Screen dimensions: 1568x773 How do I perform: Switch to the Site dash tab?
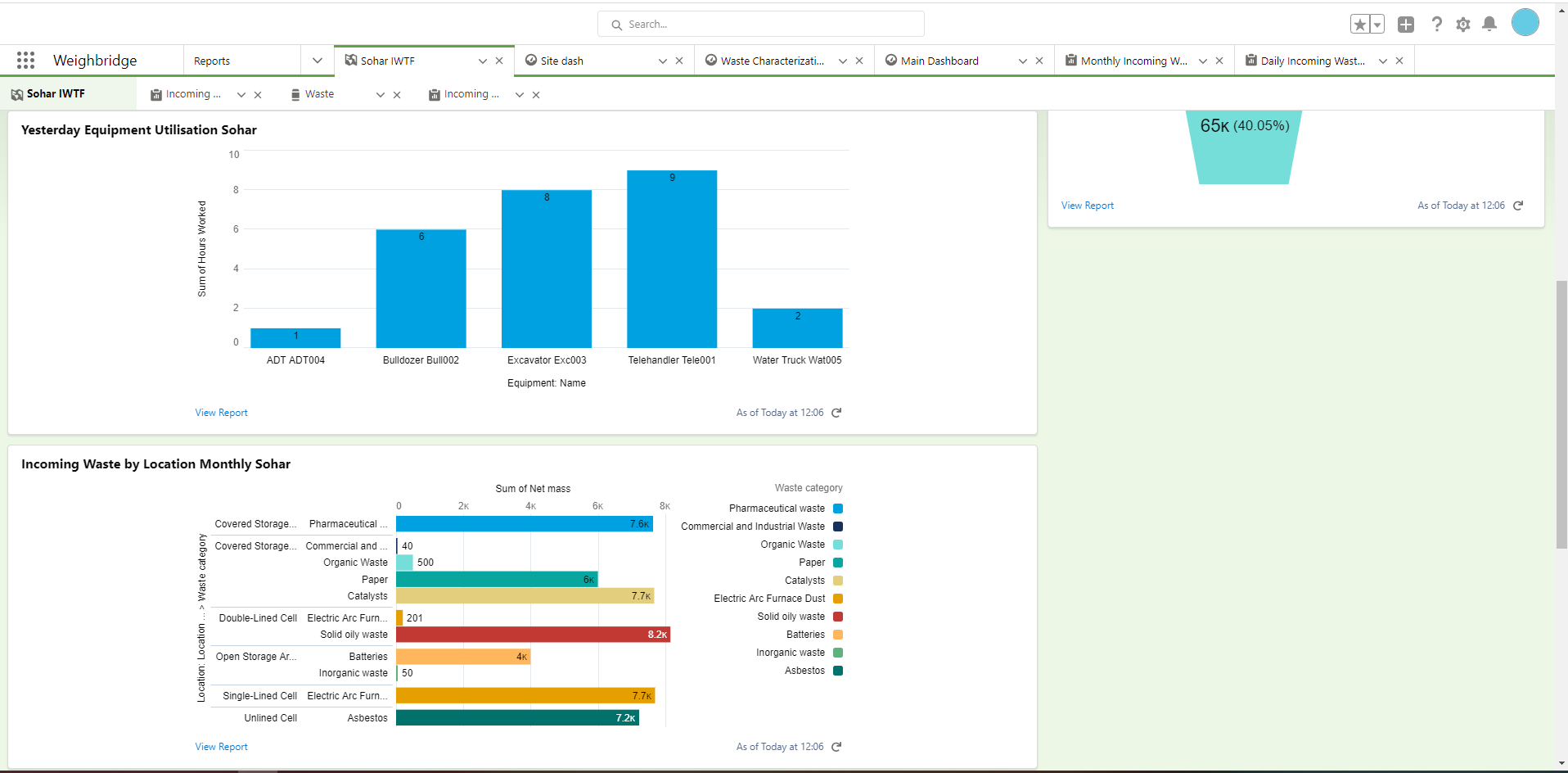pyautogui.click(x=562, y=61)
